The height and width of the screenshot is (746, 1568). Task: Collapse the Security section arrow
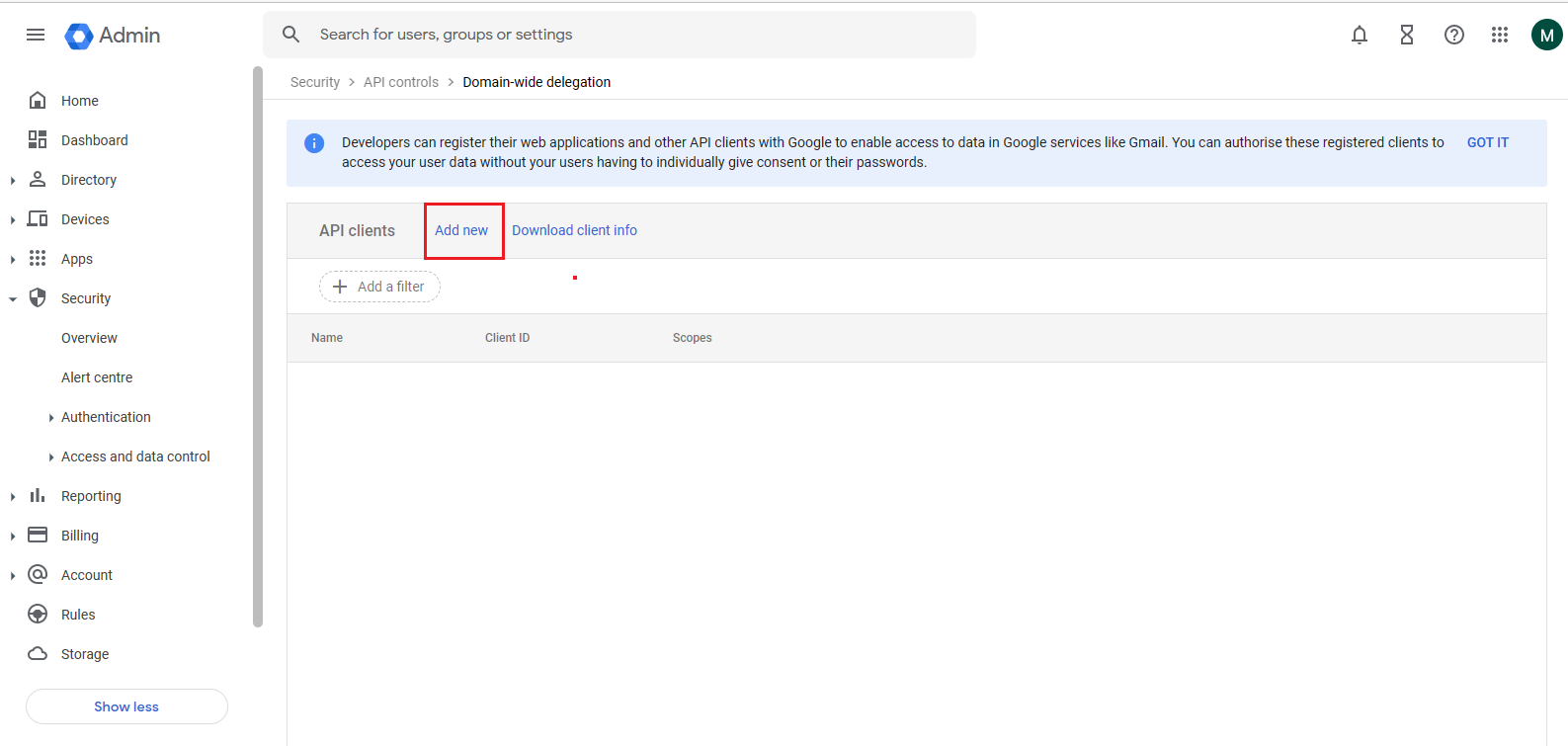pos(13,298)
